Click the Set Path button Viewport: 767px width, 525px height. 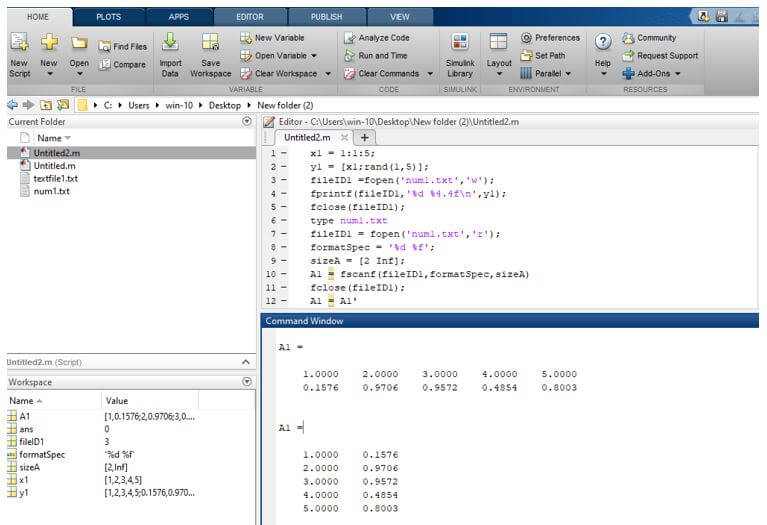tap(549, 56)
